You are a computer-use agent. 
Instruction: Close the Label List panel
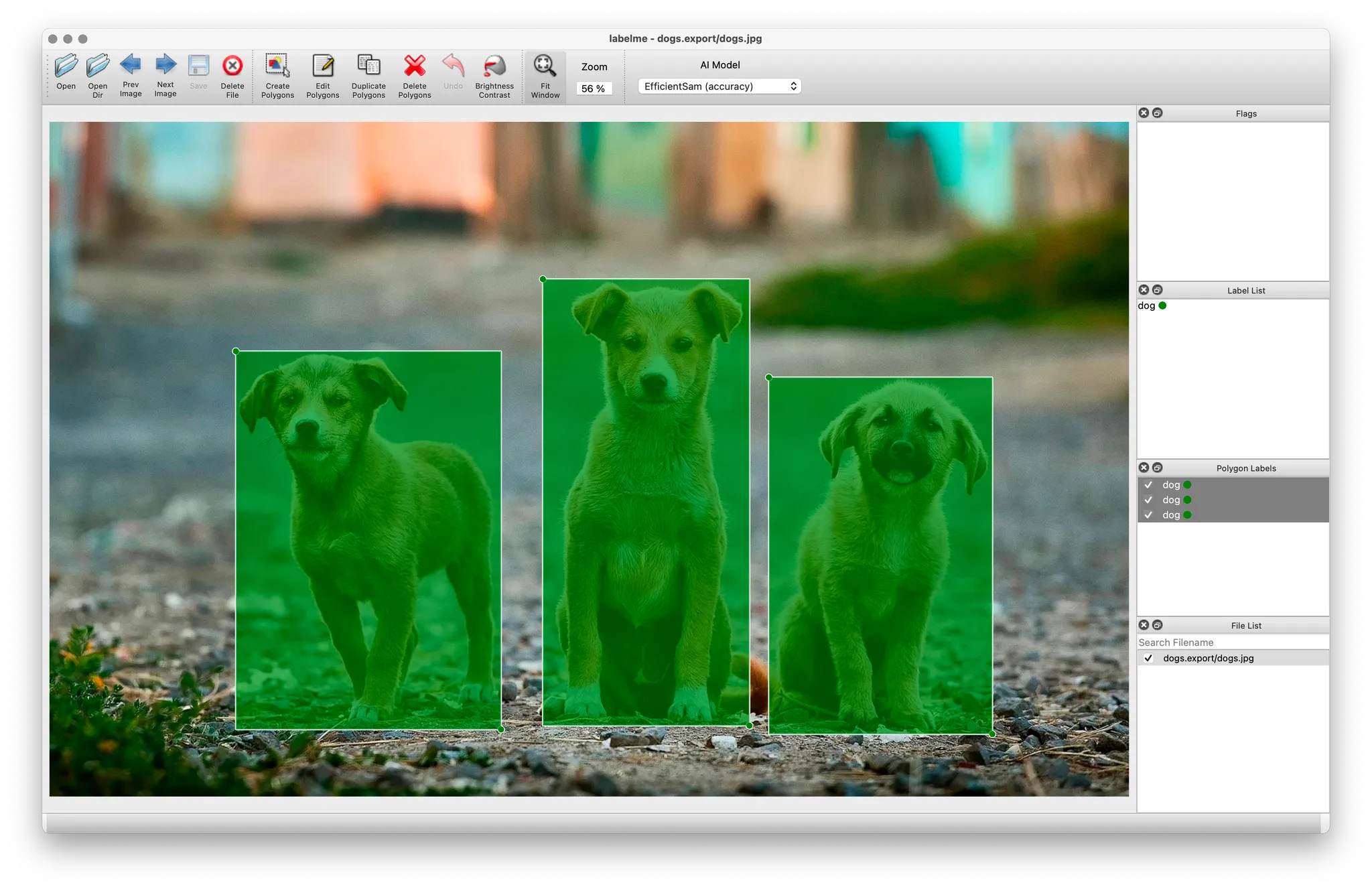pyautogui.click(x=1144, y=290)
